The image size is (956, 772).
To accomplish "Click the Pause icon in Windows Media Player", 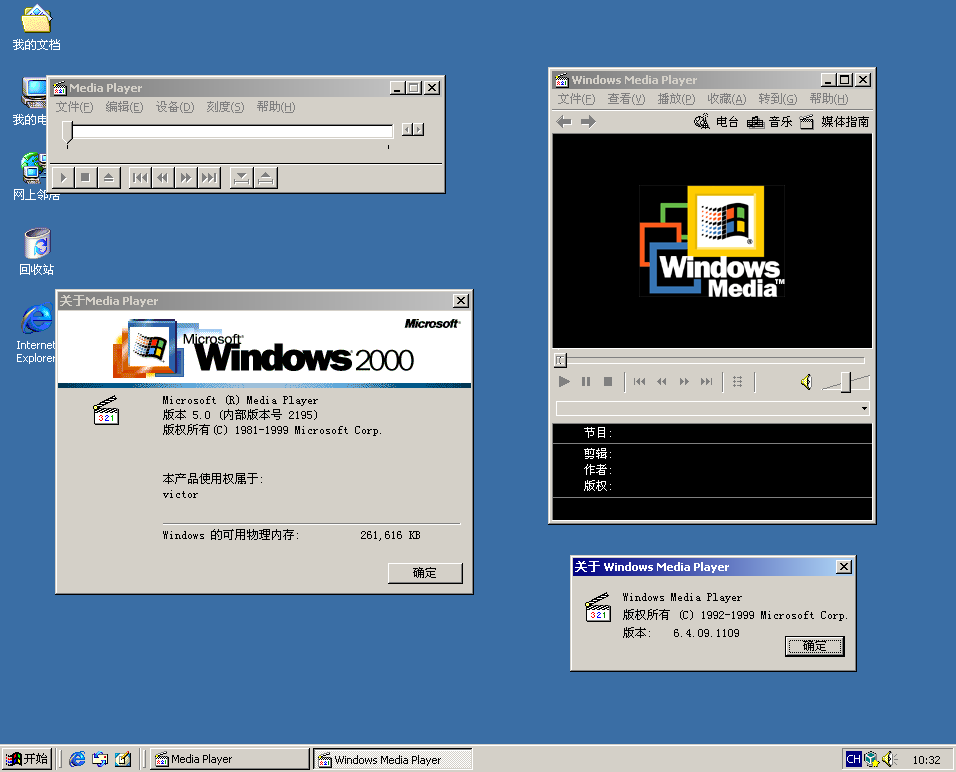I will pyautogui.click(x=586, y=381).
